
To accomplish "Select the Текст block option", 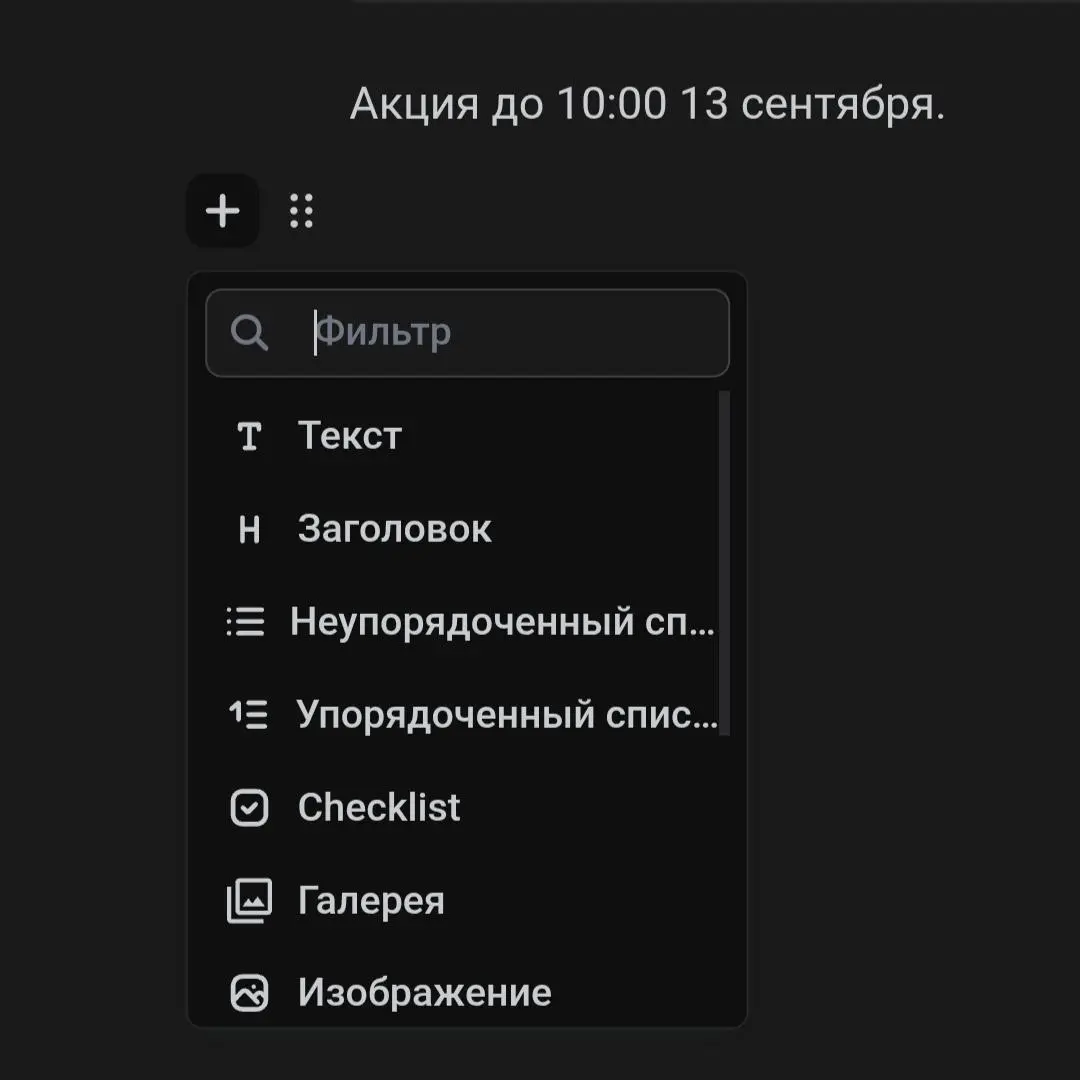I will (350, 436).
